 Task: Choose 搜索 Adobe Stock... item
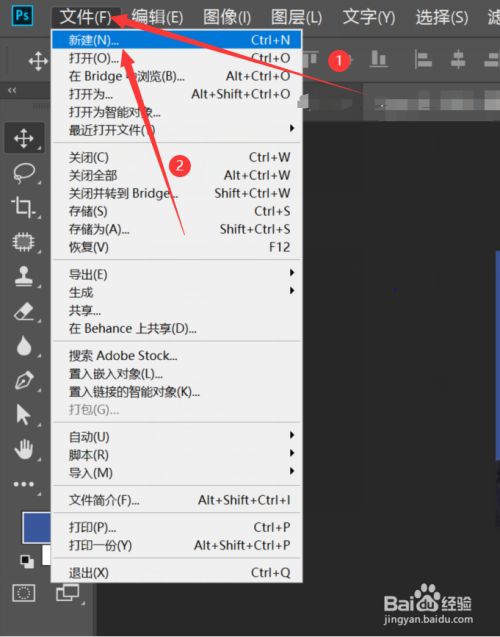point(177,355)
